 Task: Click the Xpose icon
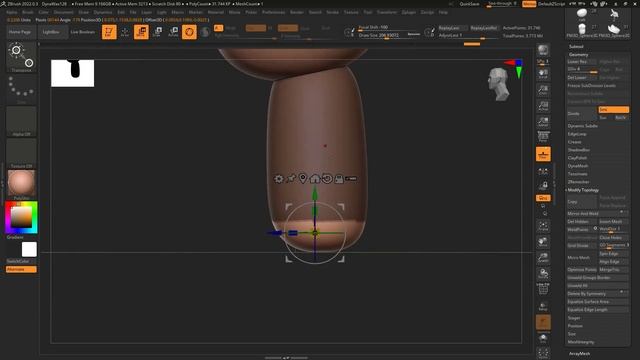click(543, 353)
